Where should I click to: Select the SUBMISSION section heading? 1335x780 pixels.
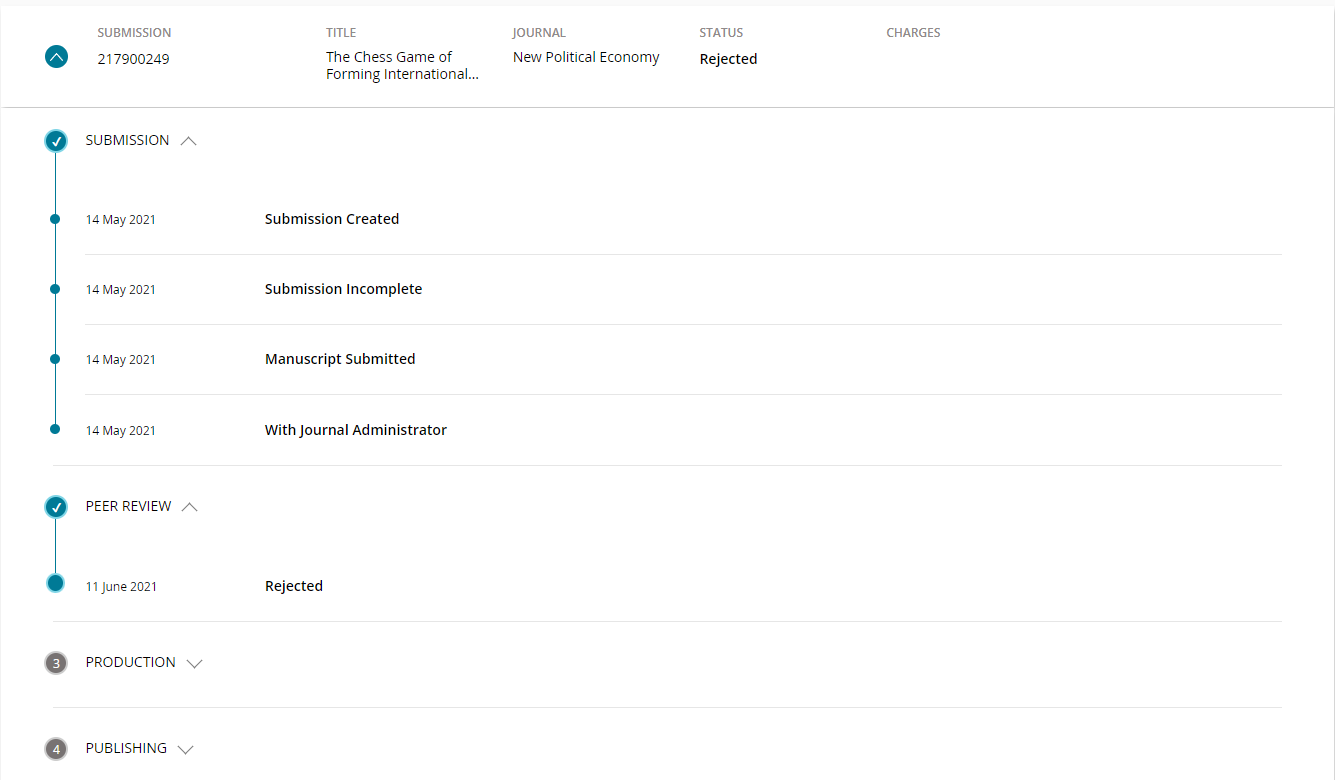click(x=127, y=140)
